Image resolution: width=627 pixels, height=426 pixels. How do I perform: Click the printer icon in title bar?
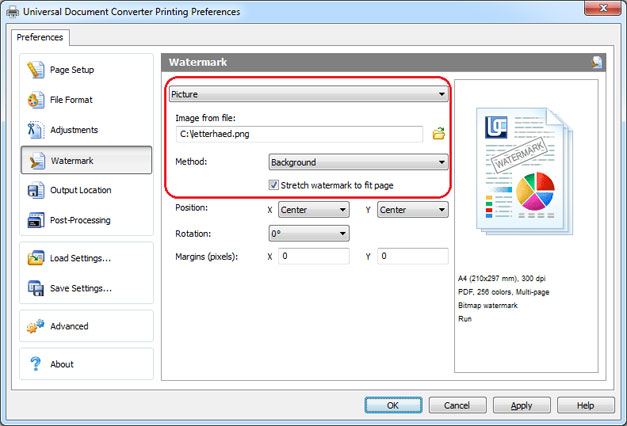12,12
